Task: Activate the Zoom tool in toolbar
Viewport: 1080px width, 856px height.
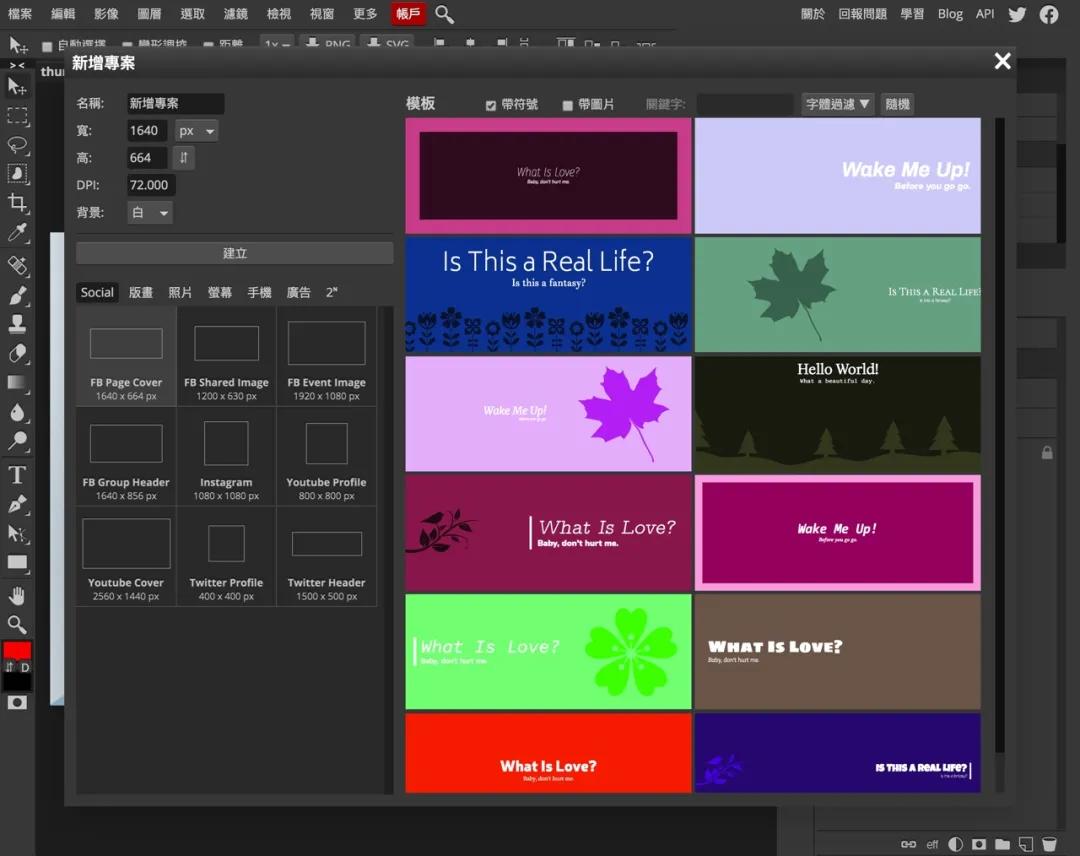Action: (x=17, y=625)
